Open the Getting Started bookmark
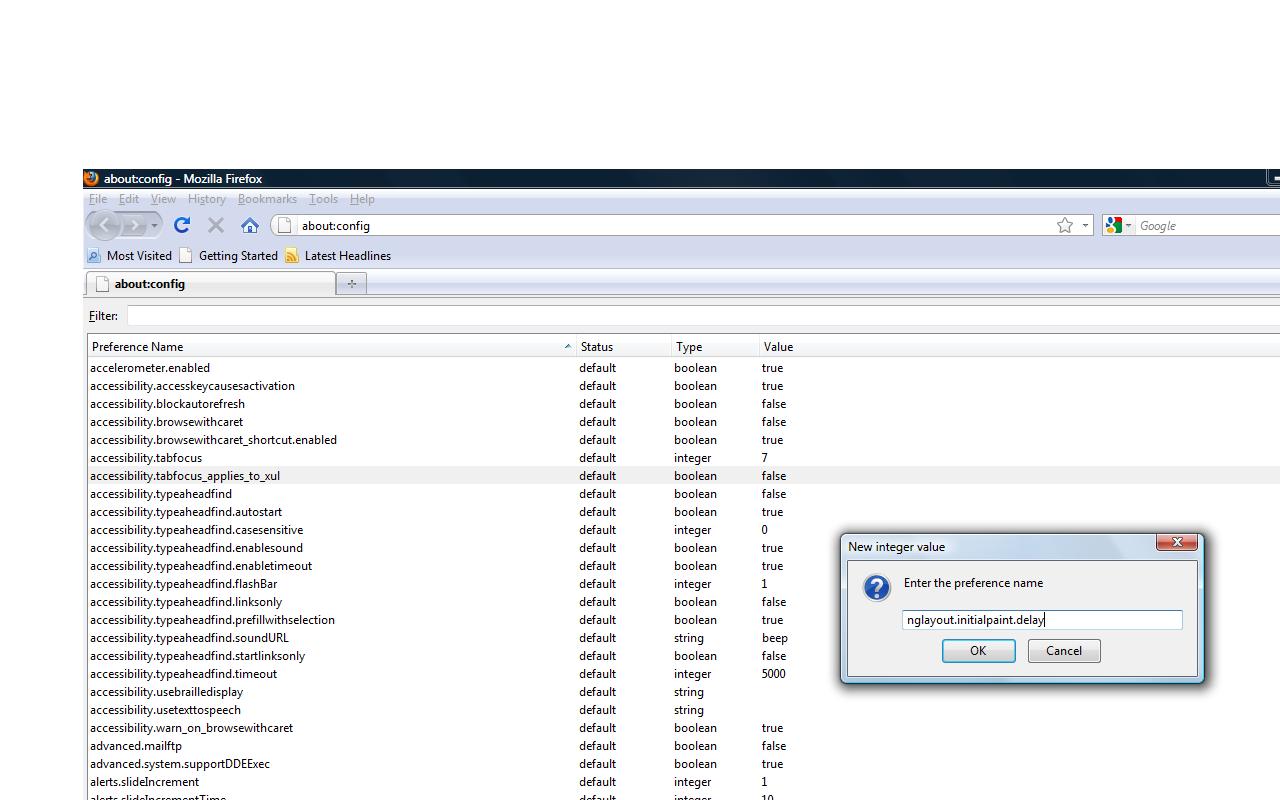 [x=229, y=256]
